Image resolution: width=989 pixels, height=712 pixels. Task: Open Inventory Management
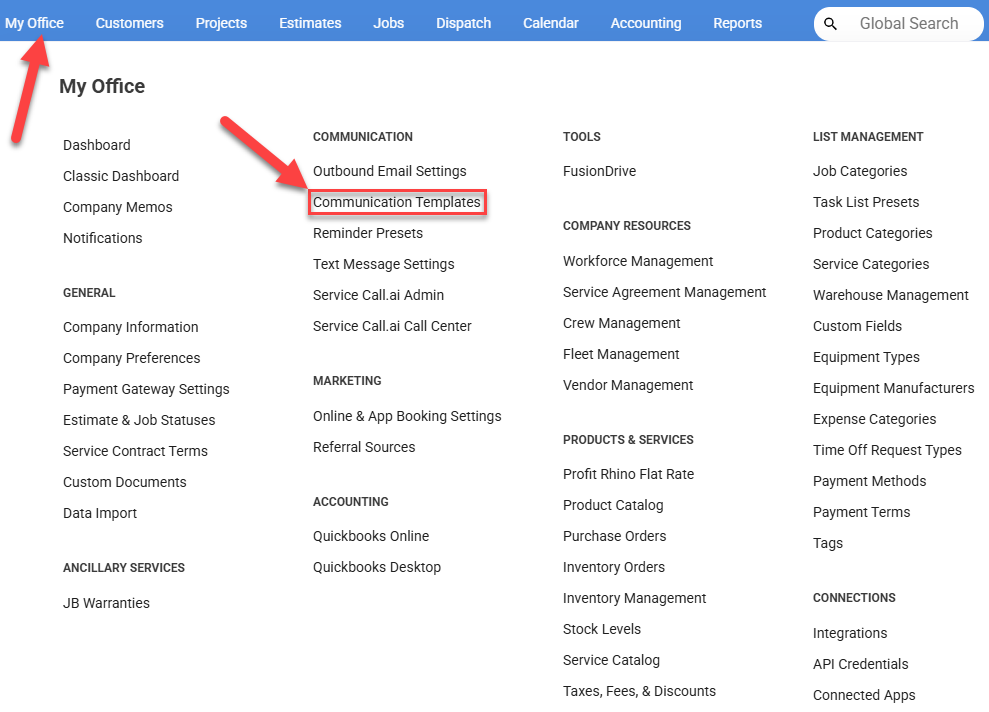tap(635, 597)
